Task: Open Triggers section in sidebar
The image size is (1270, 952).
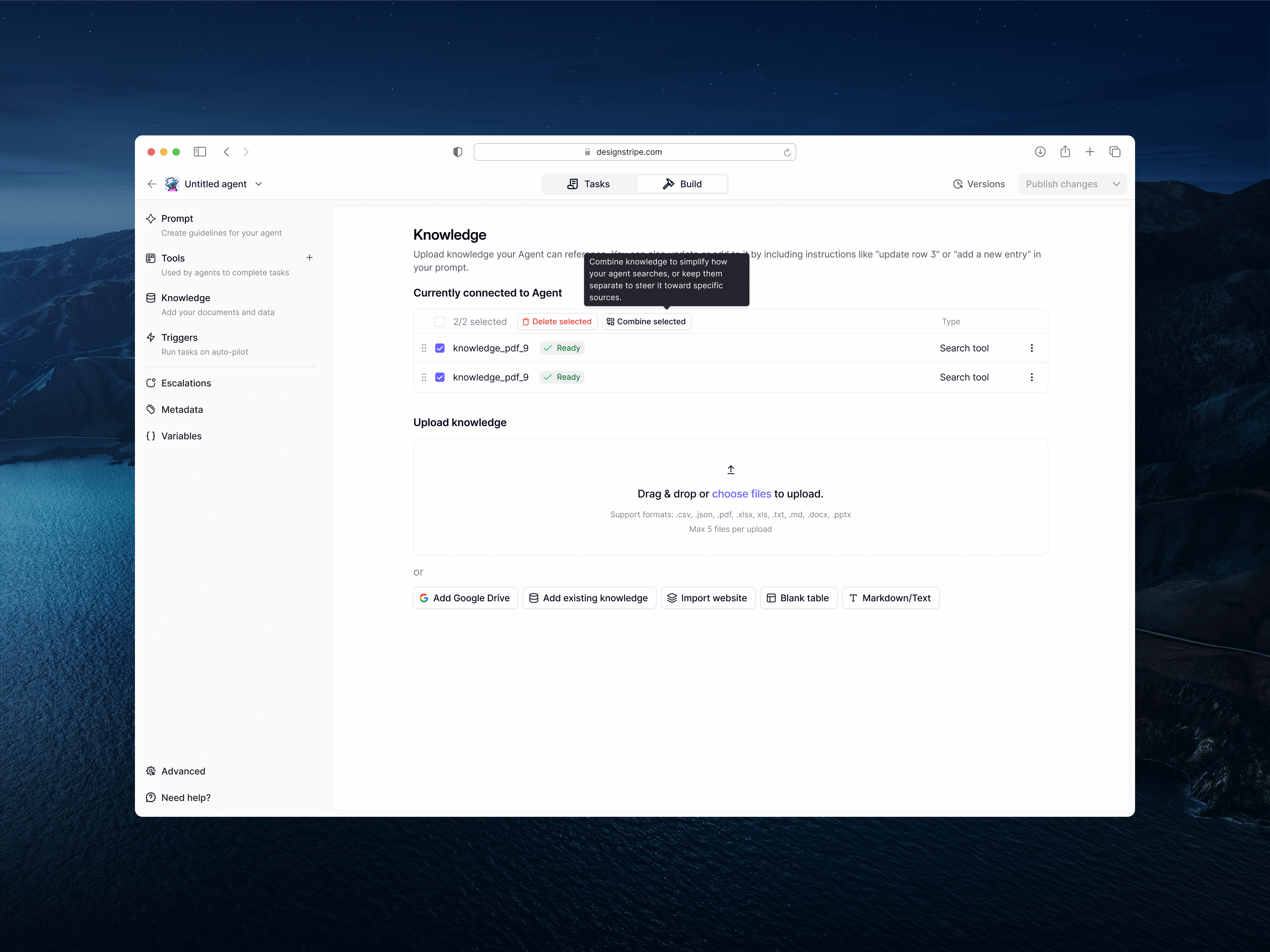Action: coord(180,337)
